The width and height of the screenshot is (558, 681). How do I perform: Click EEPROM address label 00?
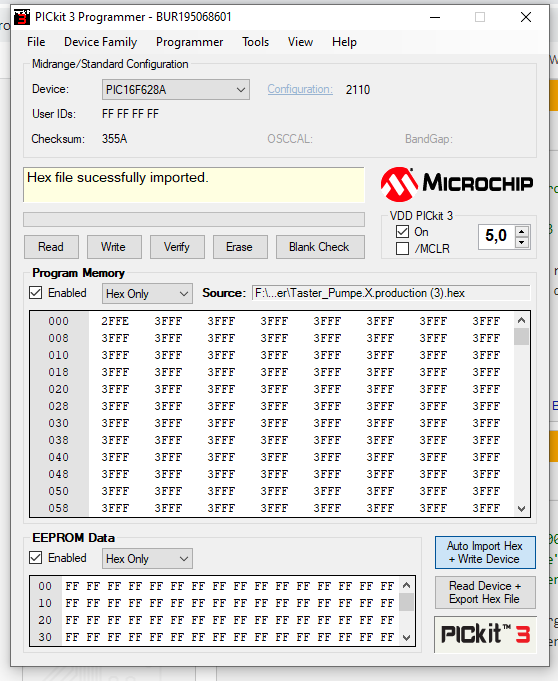45,586
